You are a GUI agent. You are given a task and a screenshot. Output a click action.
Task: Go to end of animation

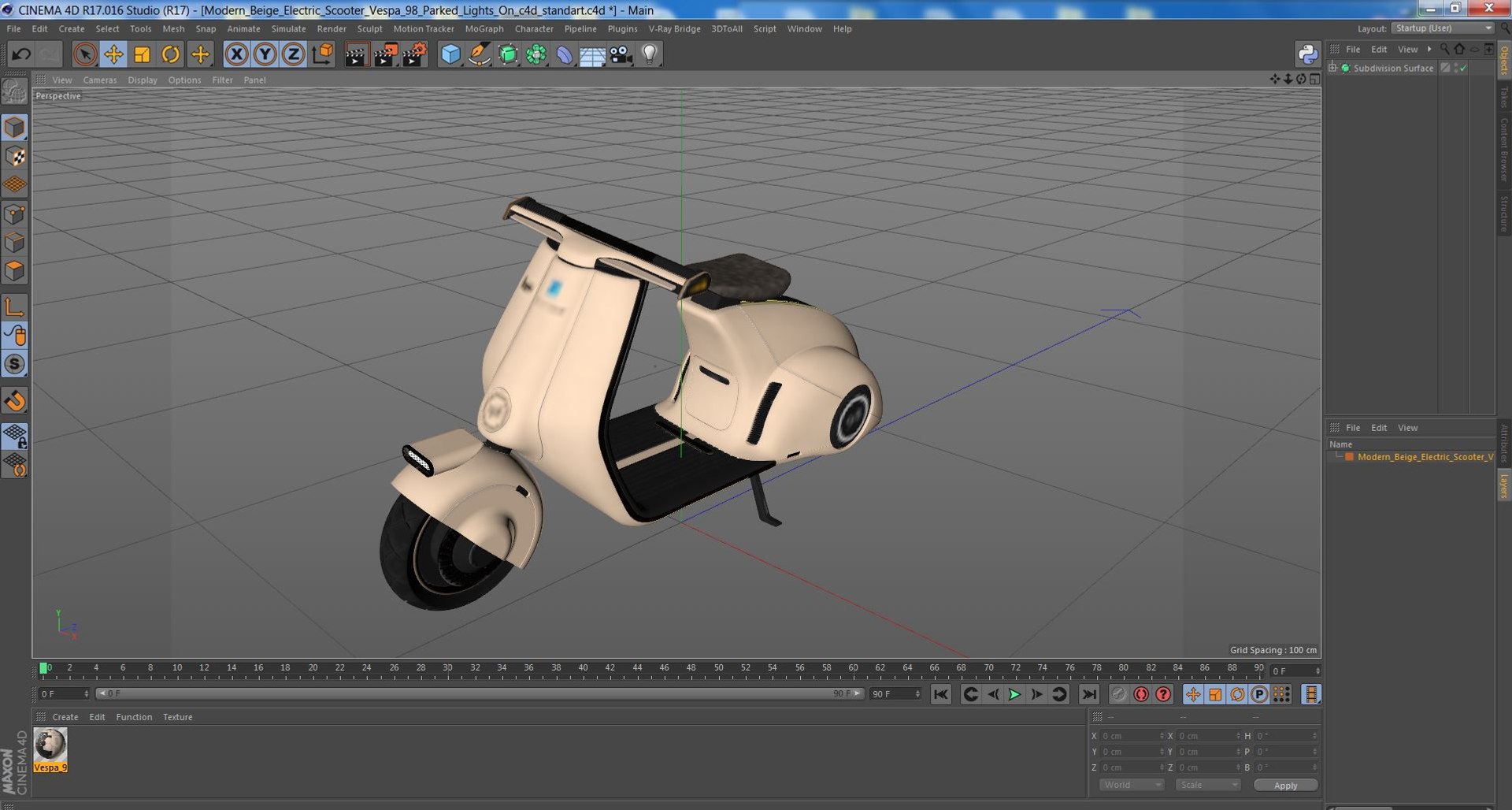coord(1088,694)
